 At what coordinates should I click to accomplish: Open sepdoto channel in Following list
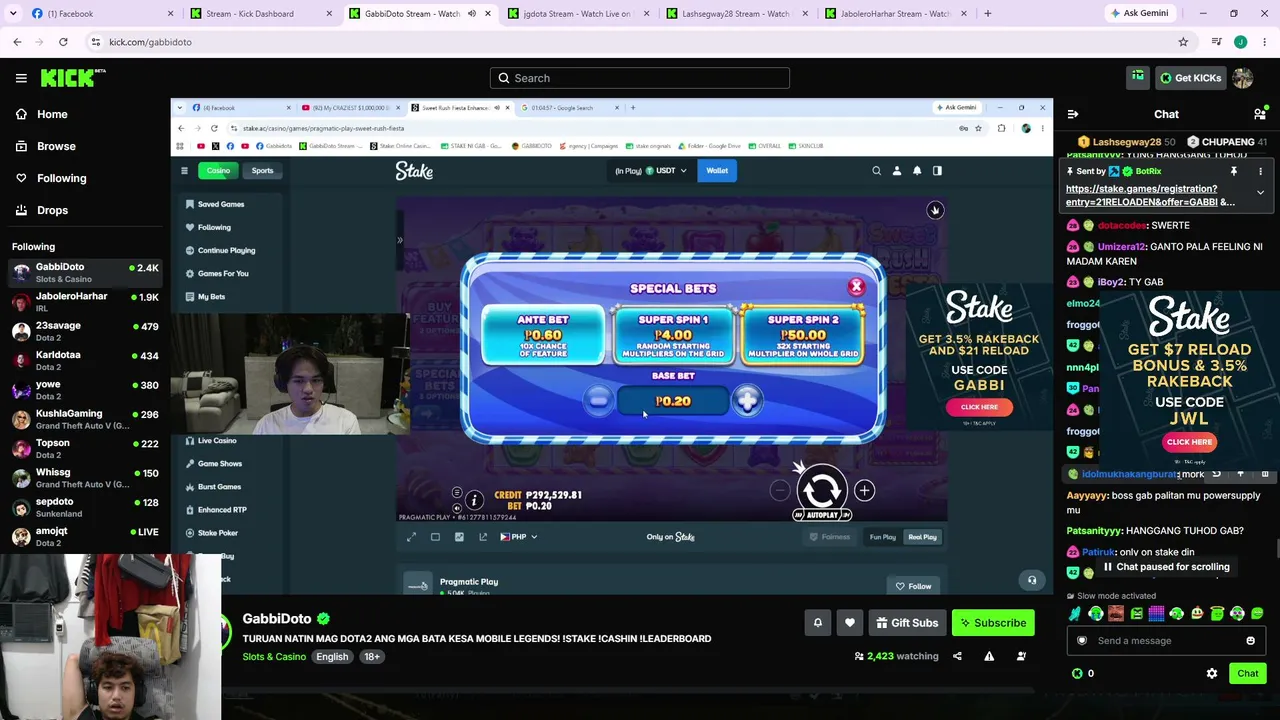pos(85,507)
